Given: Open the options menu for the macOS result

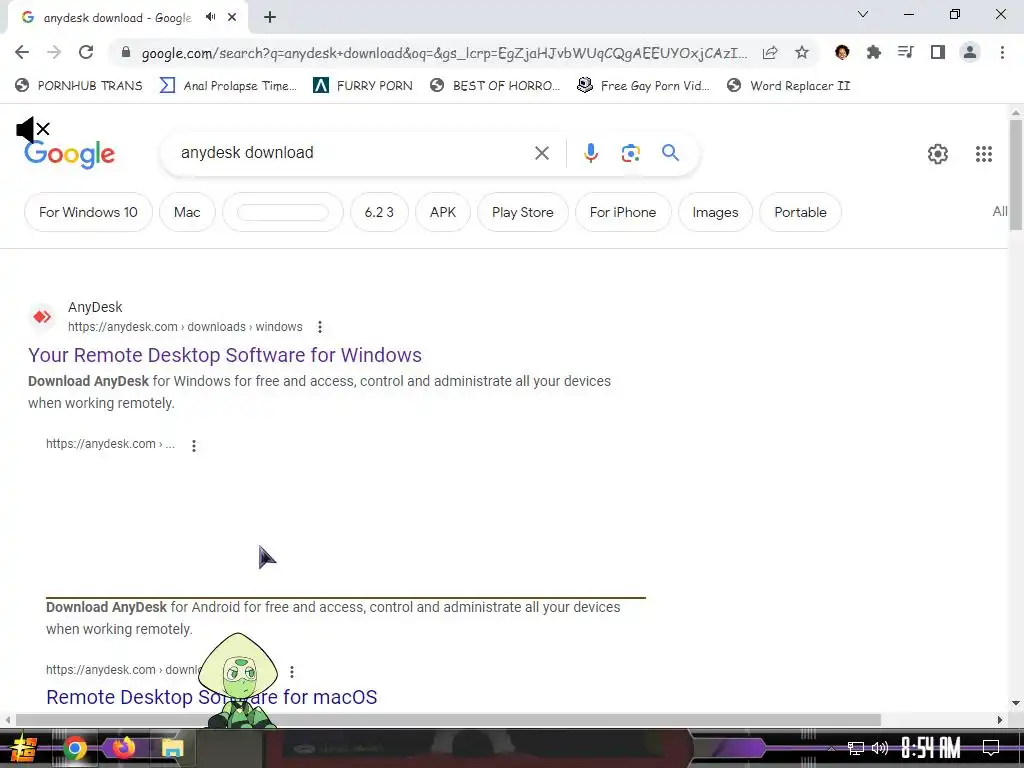Looking at the screenshot, I should [x=291, y=671].
